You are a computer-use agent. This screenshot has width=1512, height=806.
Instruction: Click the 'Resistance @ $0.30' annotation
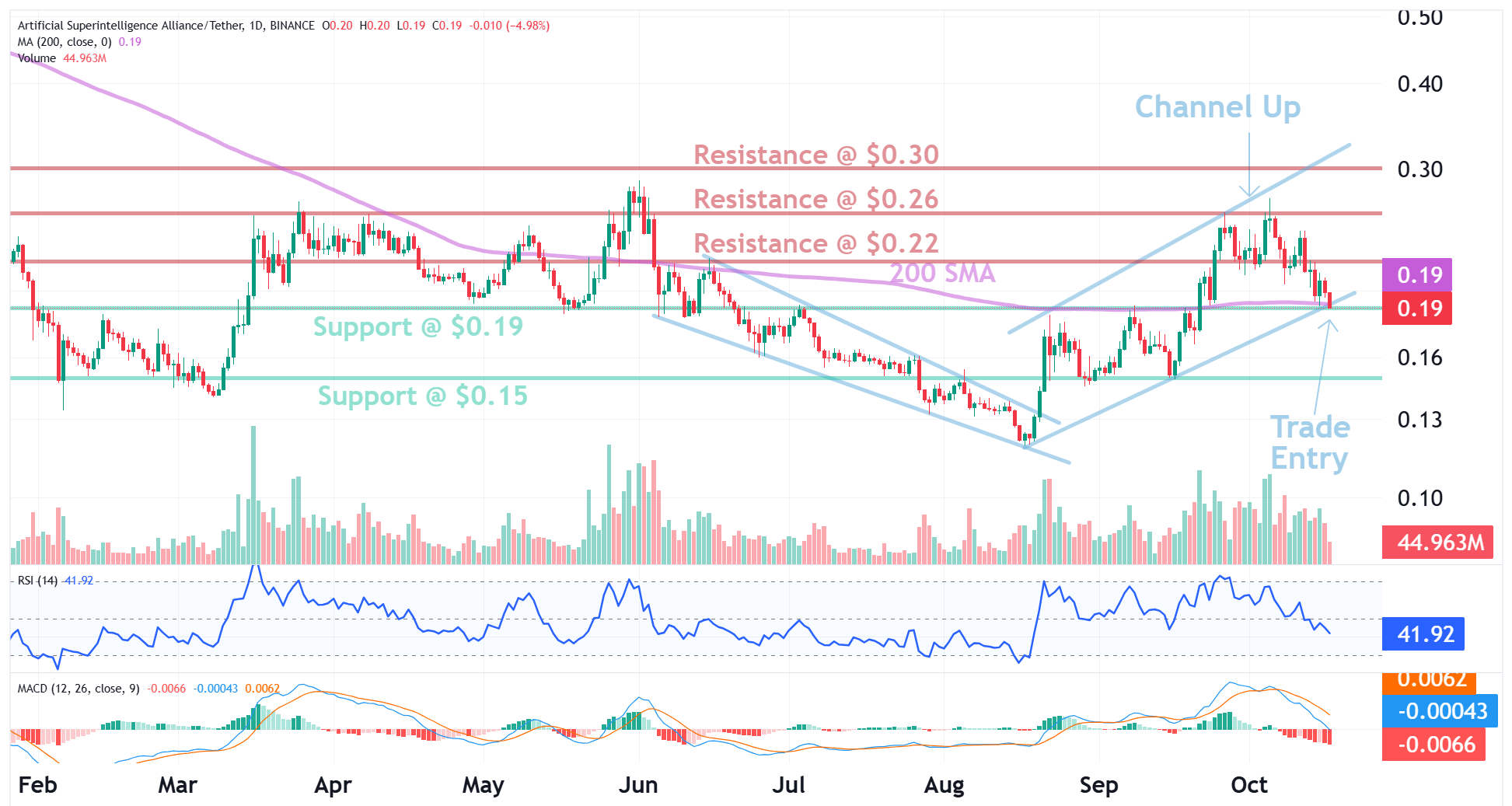click(816, 155)
